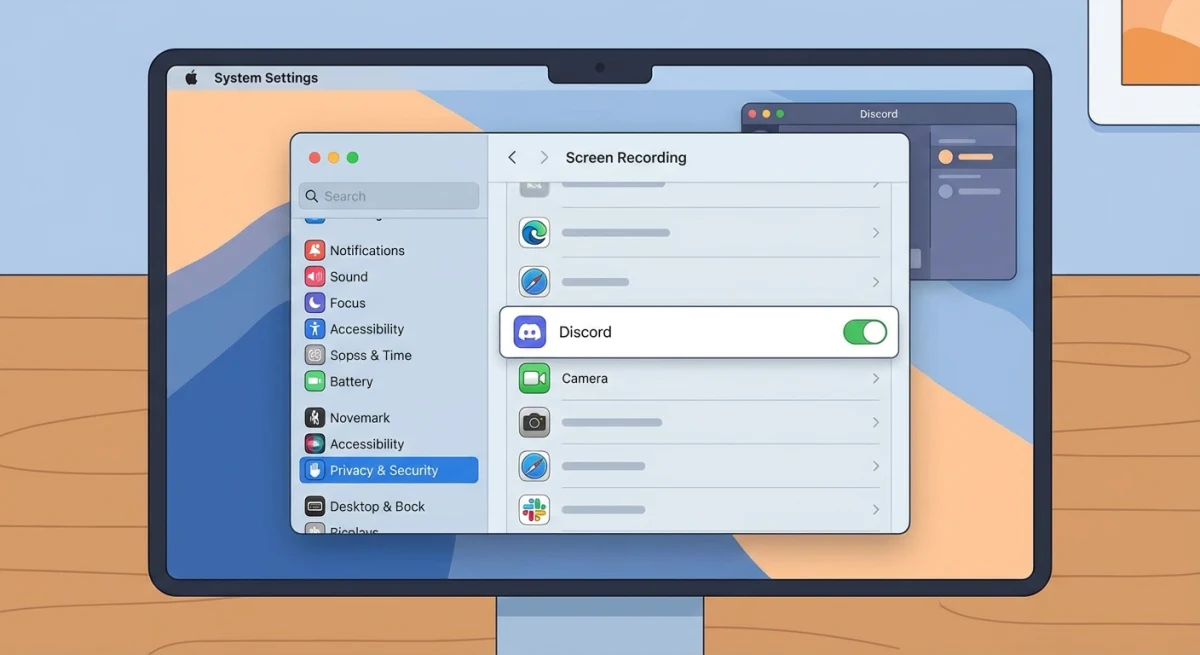Expand the Camera row chevron
Screen dimensions: 1200x655
click(875, 378)
